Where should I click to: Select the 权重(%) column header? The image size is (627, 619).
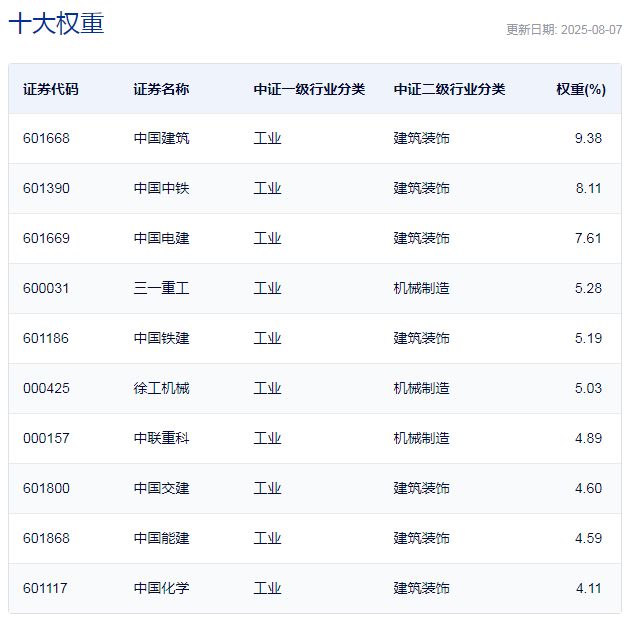581,89
